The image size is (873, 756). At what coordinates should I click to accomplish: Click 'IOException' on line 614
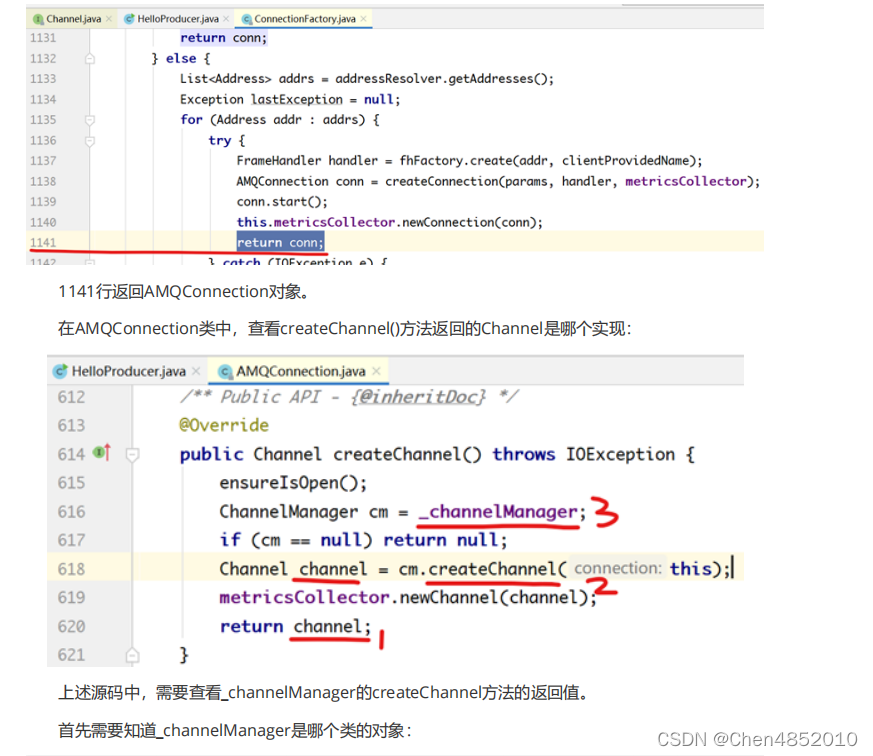click(620, 454)
